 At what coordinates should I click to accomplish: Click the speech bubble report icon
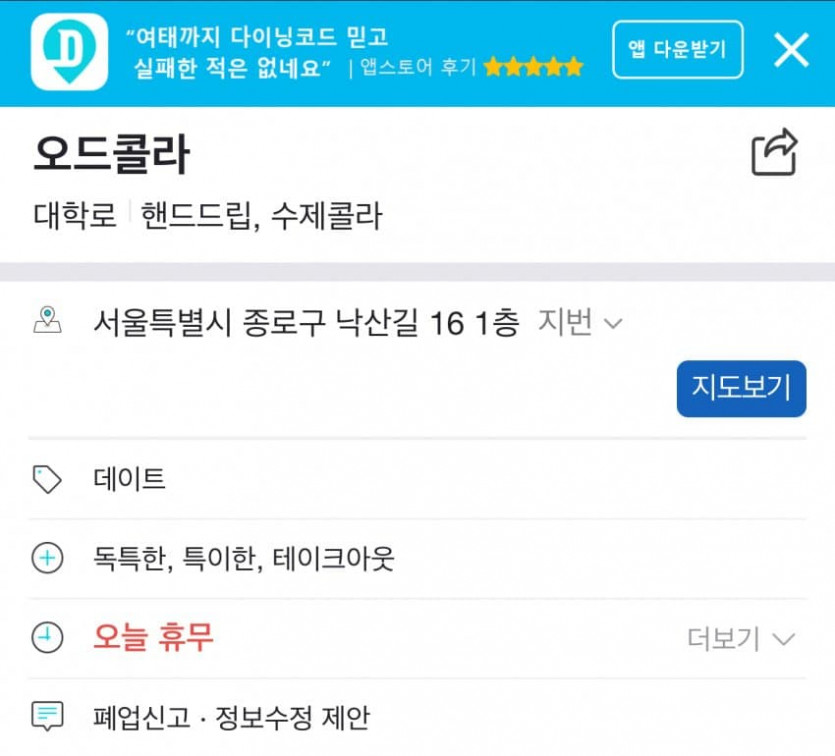click(47, 716)
